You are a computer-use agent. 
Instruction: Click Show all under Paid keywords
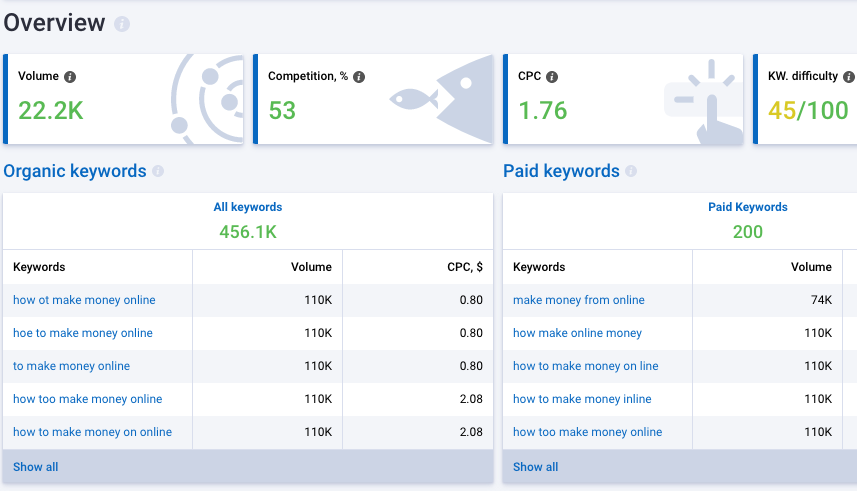click(x=536, y=467)
